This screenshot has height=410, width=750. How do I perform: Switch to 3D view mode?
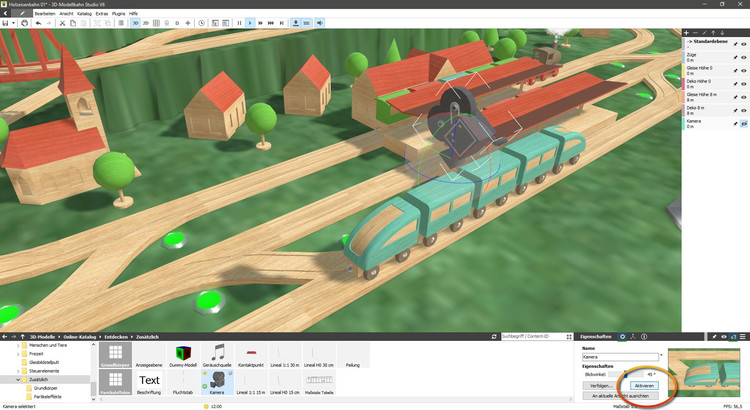coord(135,22)
